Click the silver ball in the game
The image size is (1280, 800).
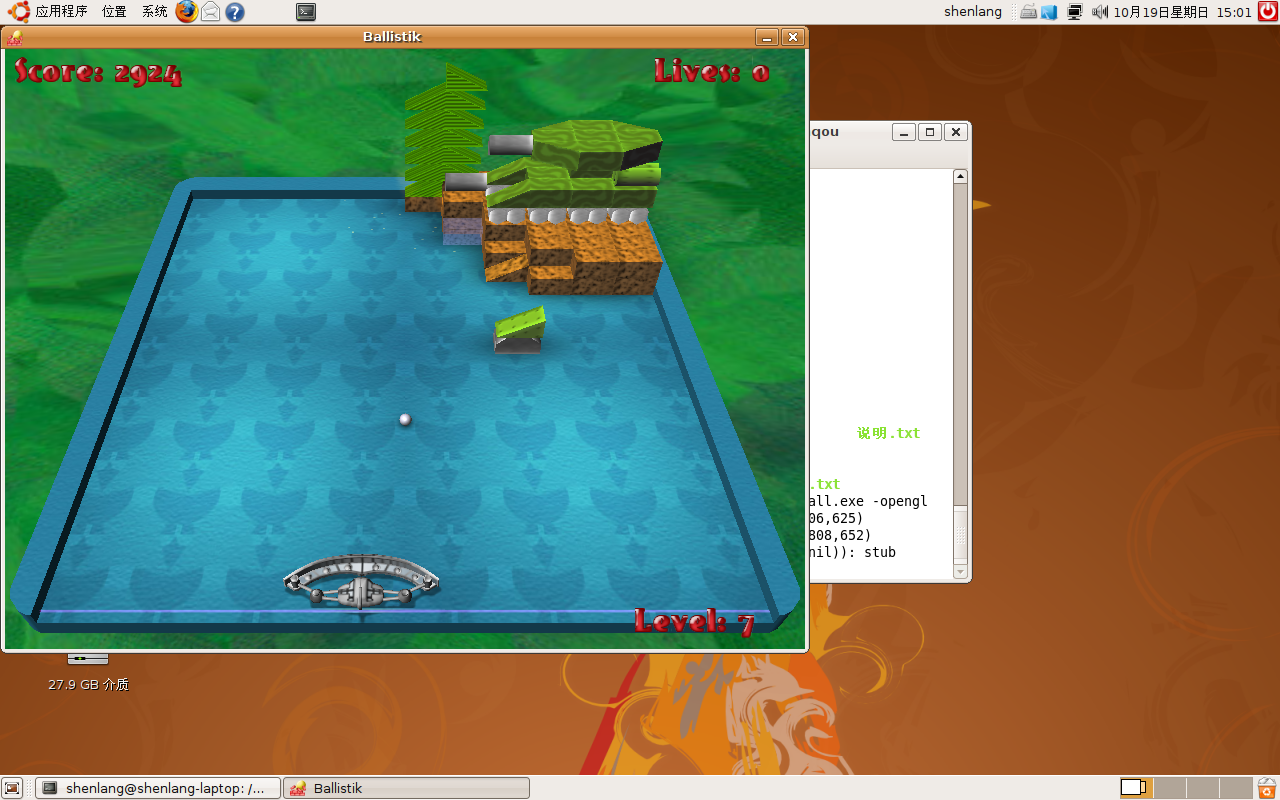tap(405, 420)
